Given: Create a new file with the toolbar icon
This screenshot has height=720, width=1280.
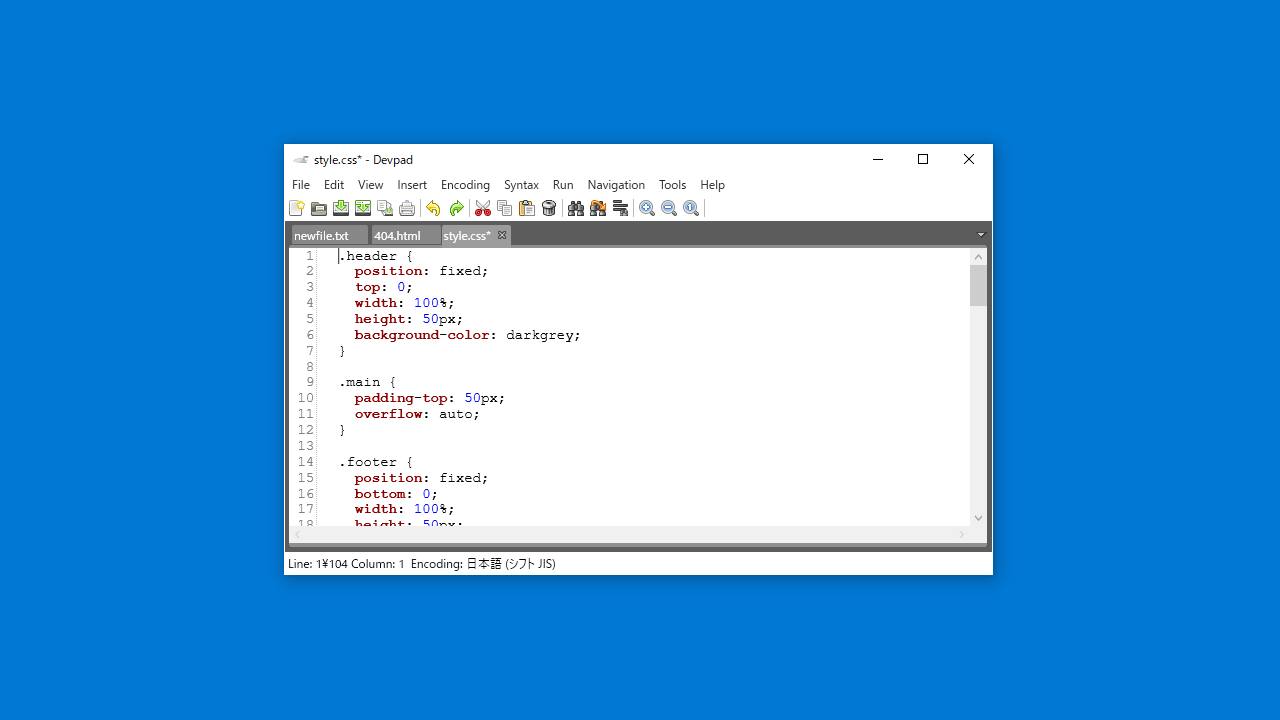Looking at the screenshot, I should click(x=297, y=208).
